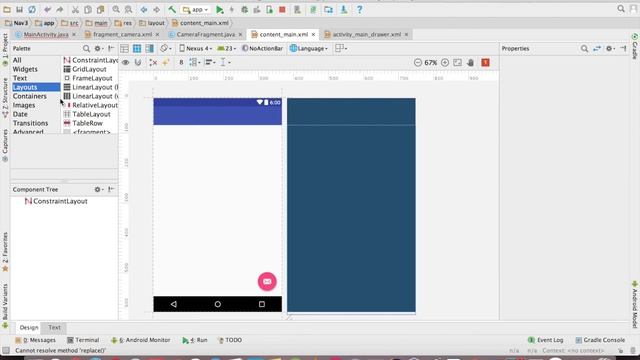Screen dimensions: 640x360
Task: Open the Messages tool window
Action: click(36, 340)
